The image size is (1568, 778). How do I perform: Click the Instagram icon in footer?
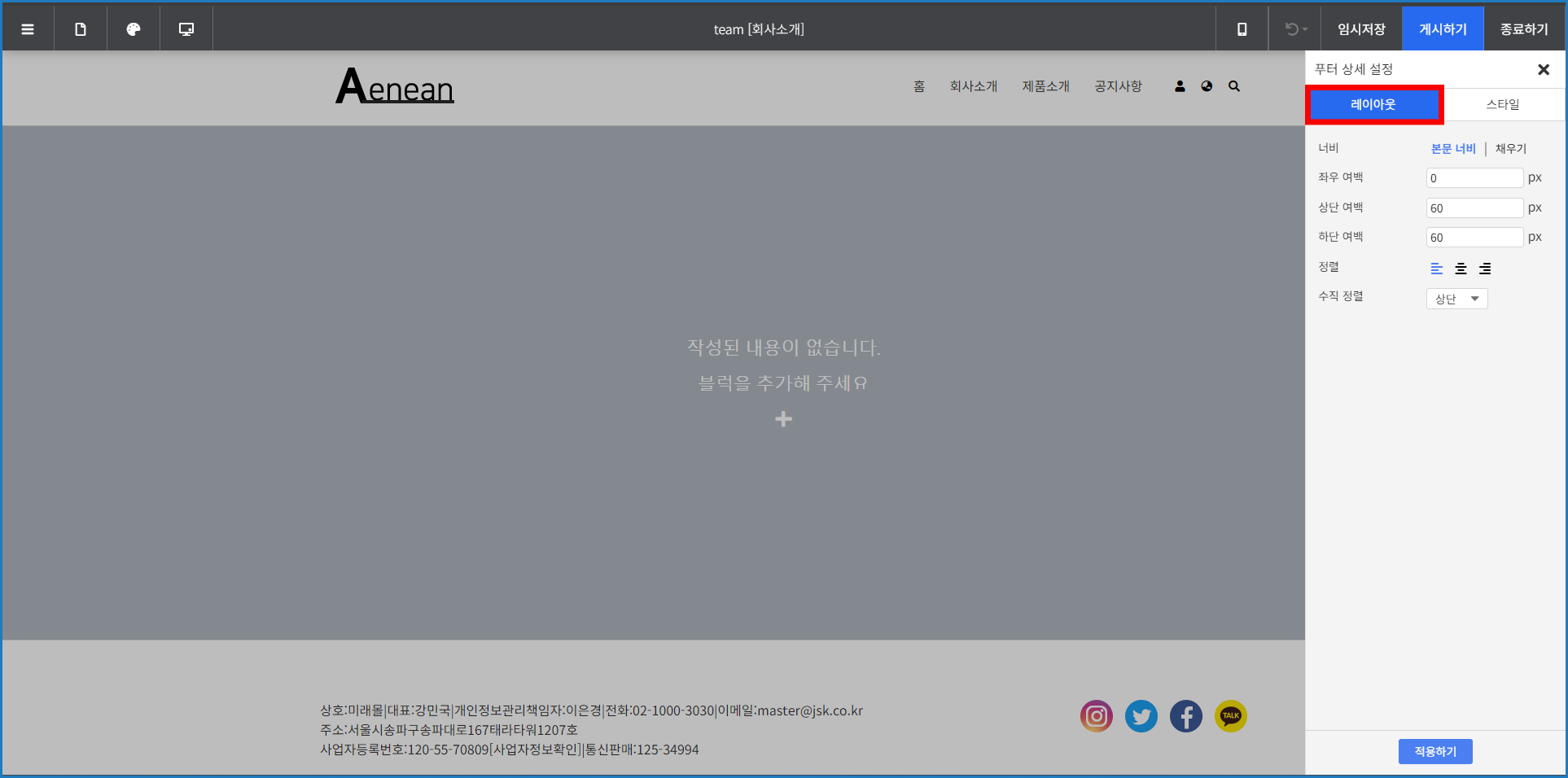click(1096, 716)
